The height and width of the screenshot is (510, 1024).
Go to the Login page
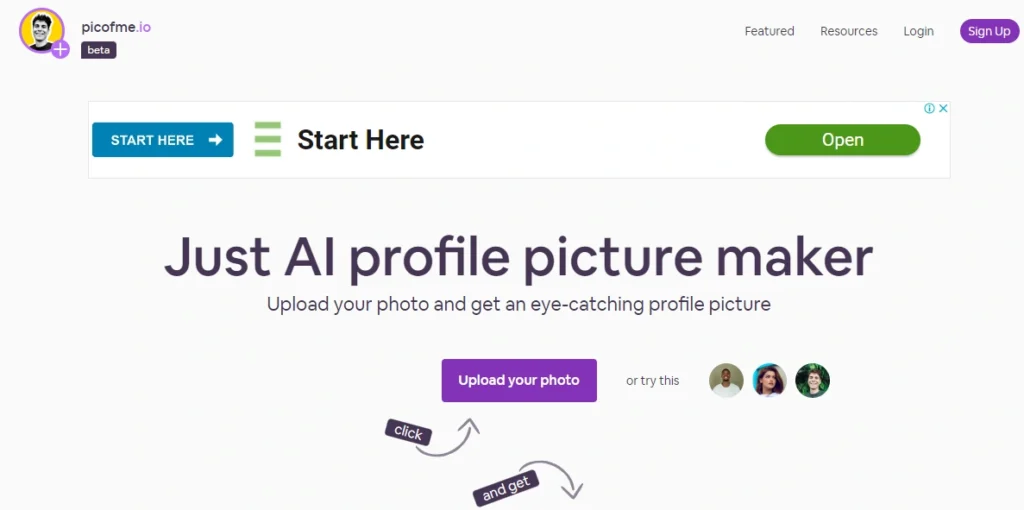[918, 31]
